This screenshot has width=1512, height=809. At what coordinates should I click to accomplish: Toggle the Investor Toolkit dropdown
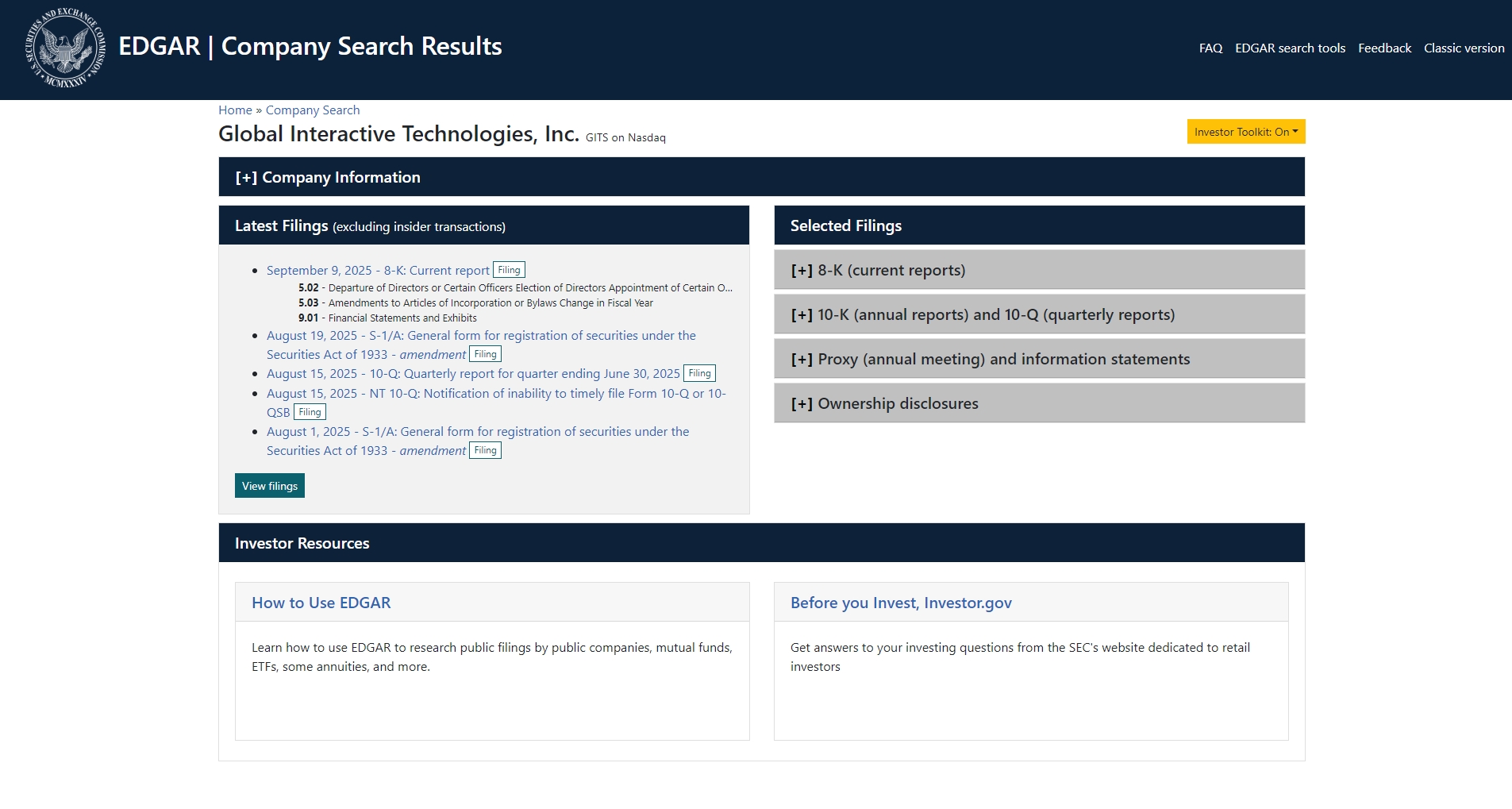tap(1245, 132)
